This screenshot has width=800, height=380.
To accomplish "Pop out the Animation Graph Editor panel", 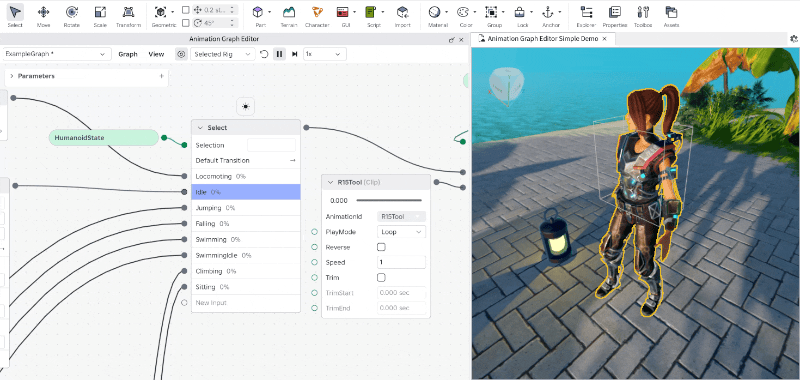I will click(x=451, y=39).
